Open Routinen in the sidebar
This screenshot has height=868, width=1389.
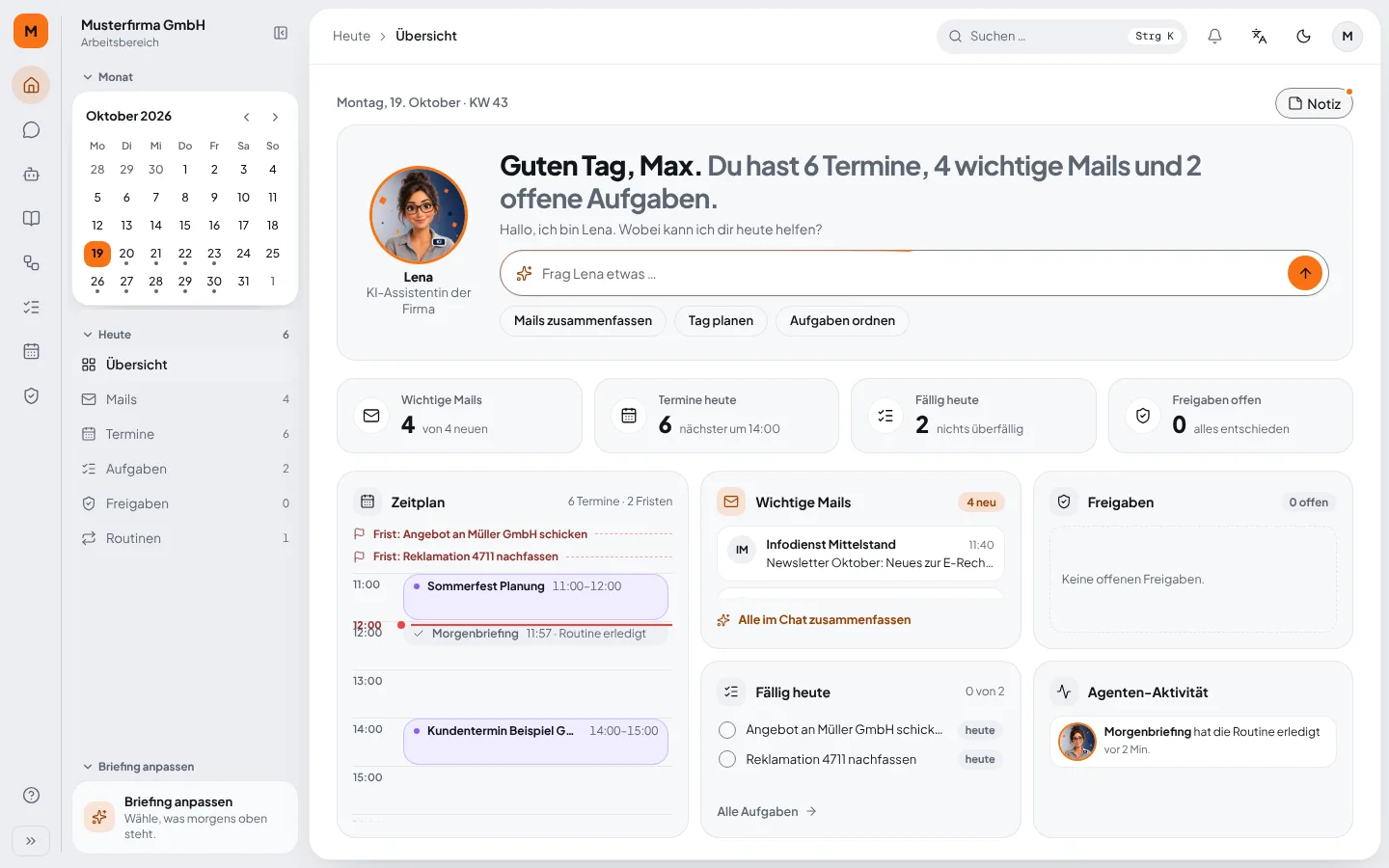pos(185,538)
